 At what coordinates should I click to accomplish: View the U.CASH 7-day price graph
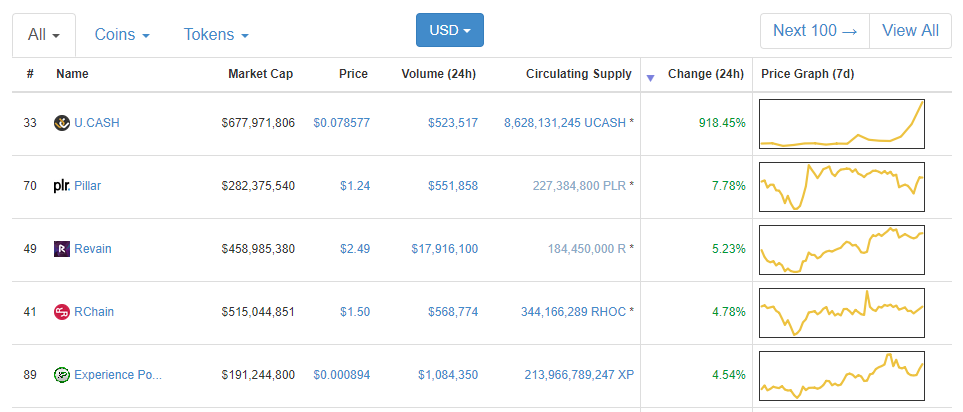(841, 123)
